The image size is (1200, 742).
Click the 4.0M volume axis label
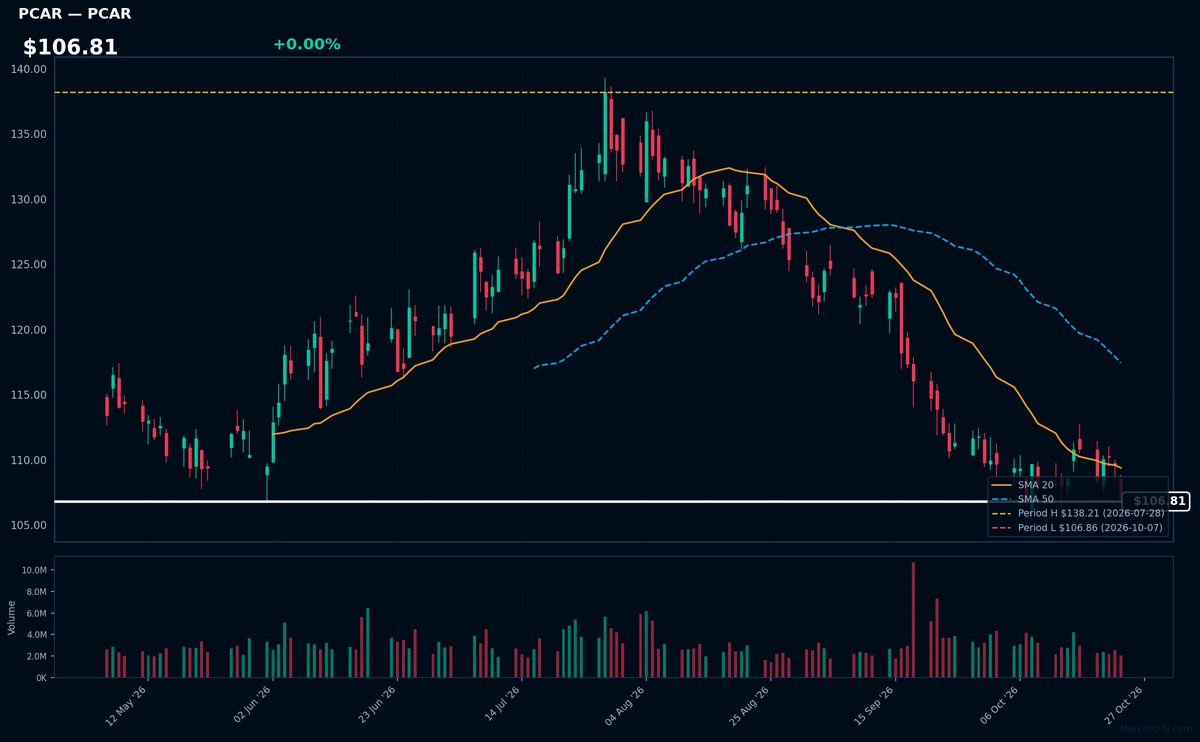[x=36, y=635]
